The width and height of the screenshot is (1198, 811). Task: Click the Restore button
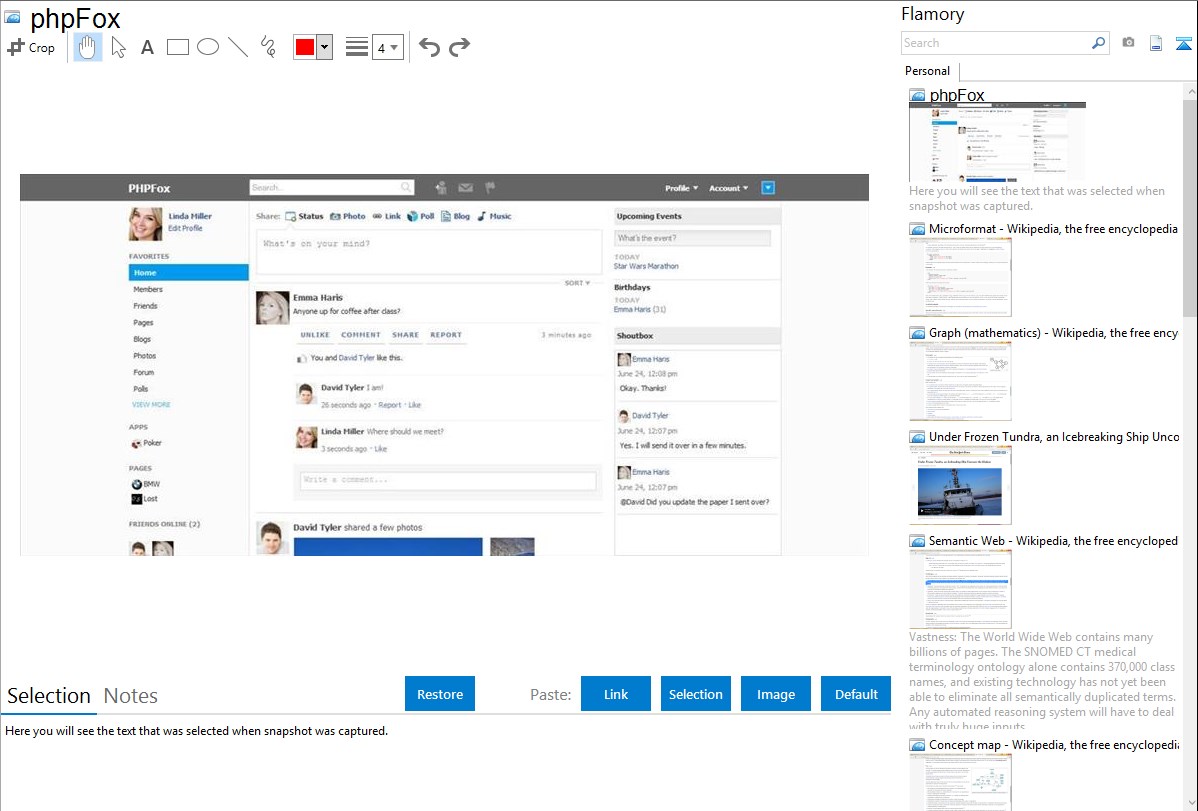coord(440,694)
